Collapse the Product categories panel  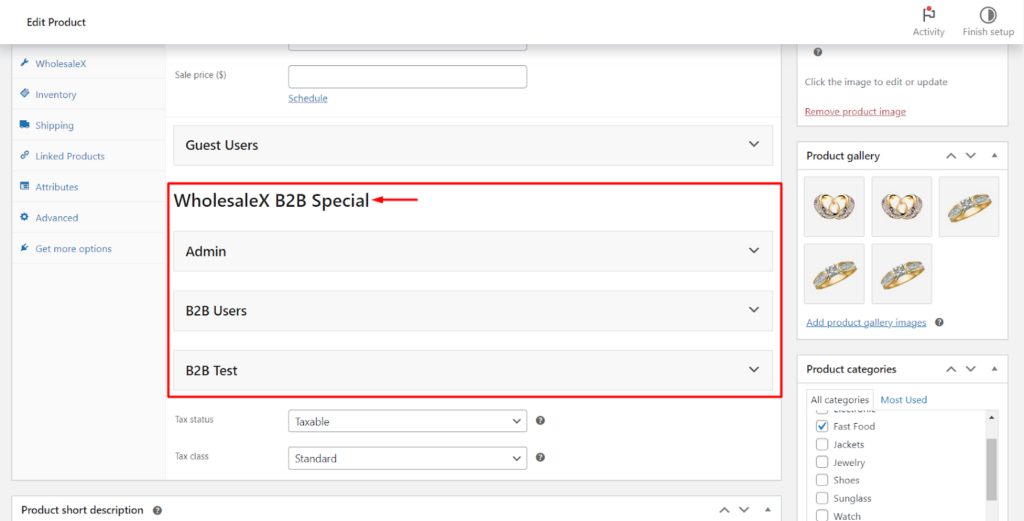994,369
